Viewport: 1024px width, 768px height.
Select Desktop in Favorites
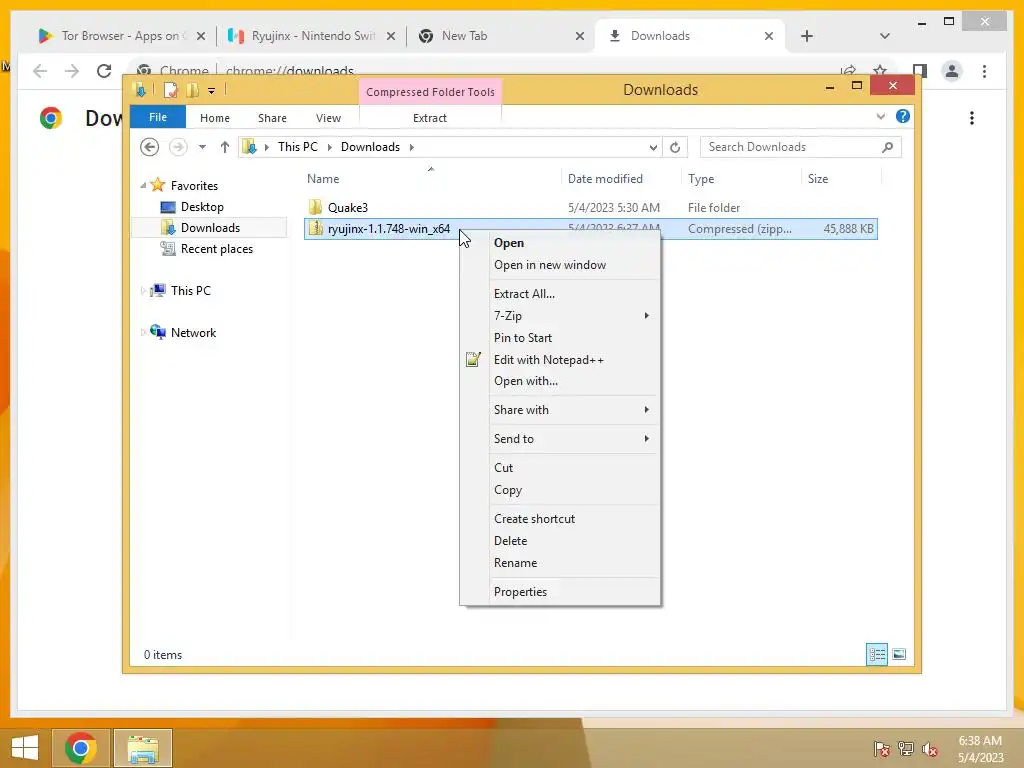[202, 207]
